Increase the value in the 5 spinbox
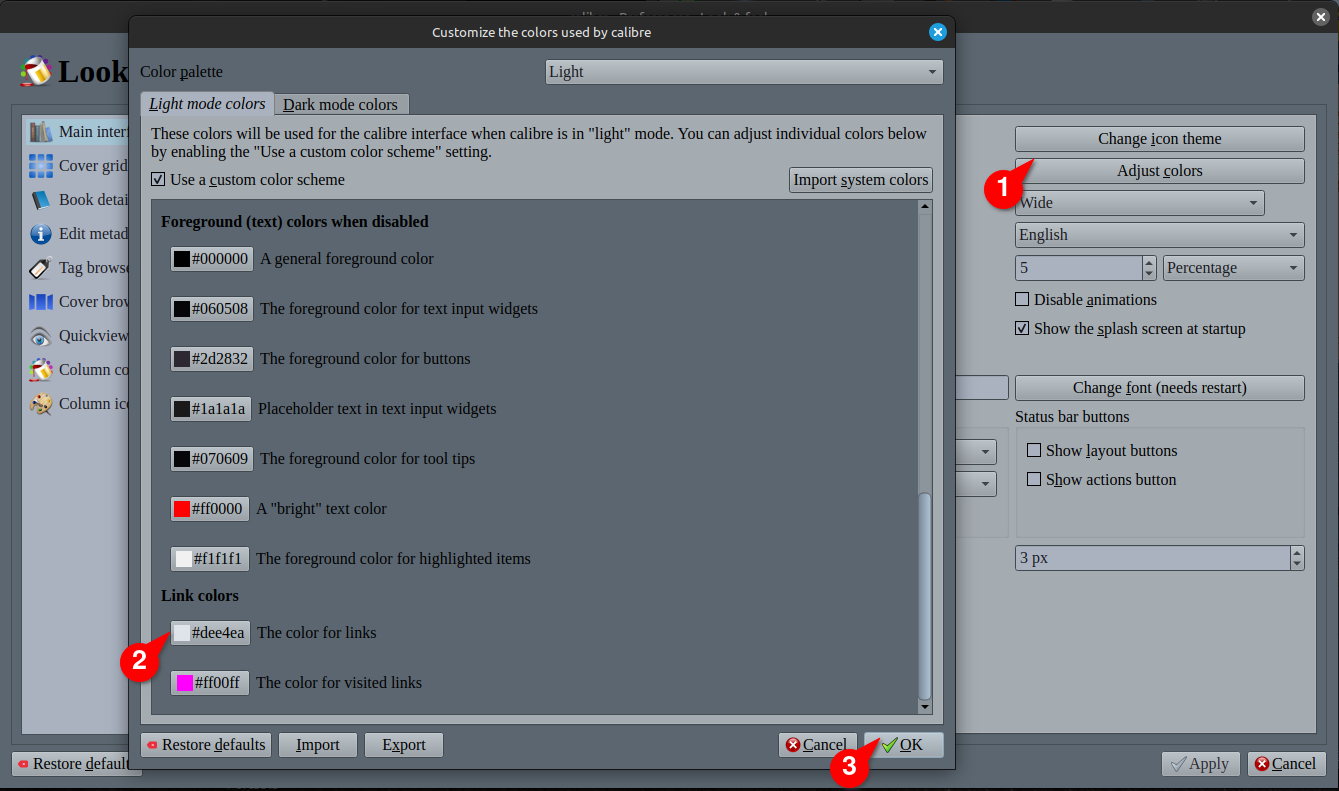The height and width of the screenshot is (791, 1339). [1149, 262]
